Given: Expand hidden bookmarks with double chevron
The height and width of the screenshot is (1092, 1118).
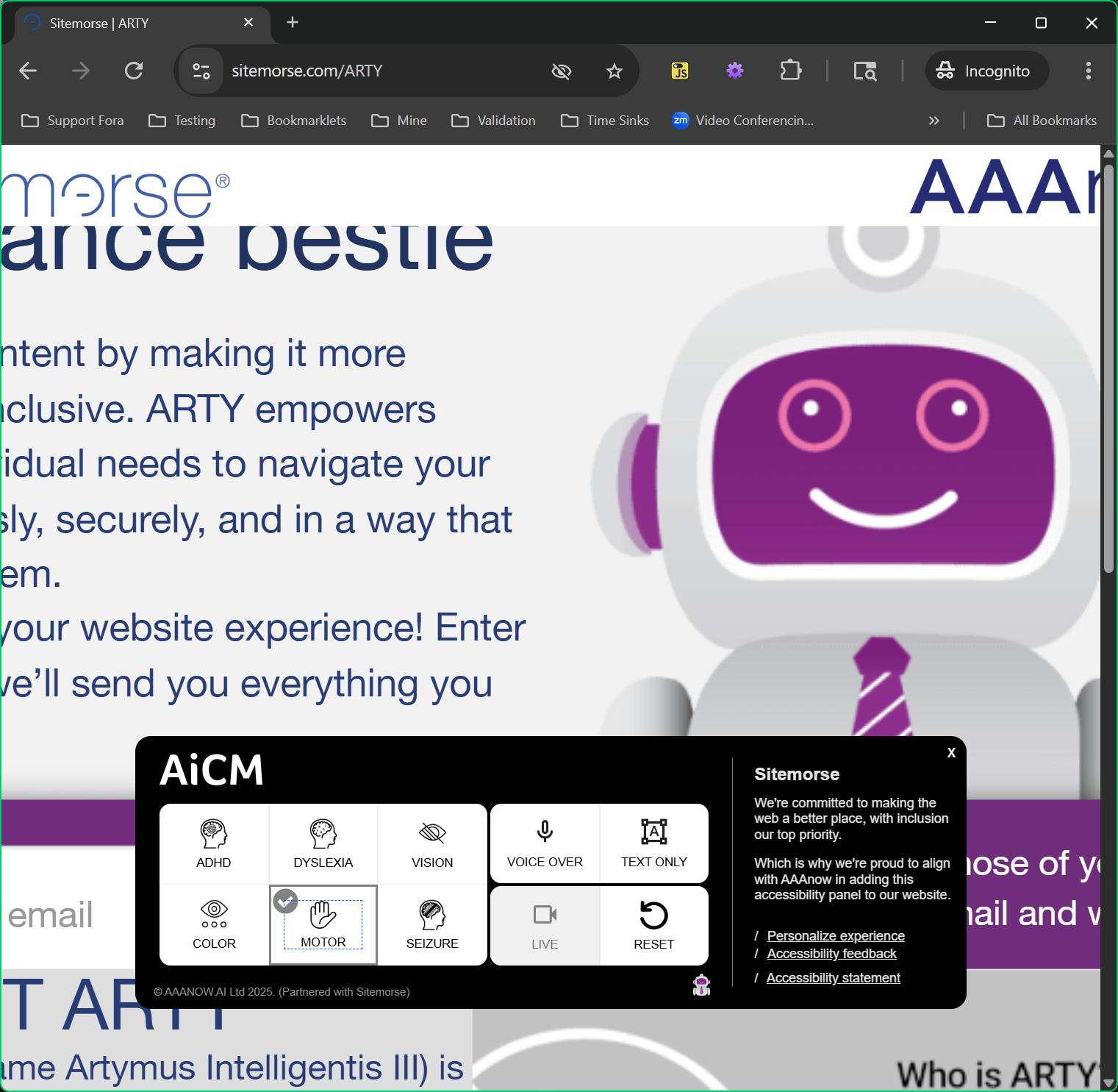Looking at the screenshot, I should [x=934, y=121].
